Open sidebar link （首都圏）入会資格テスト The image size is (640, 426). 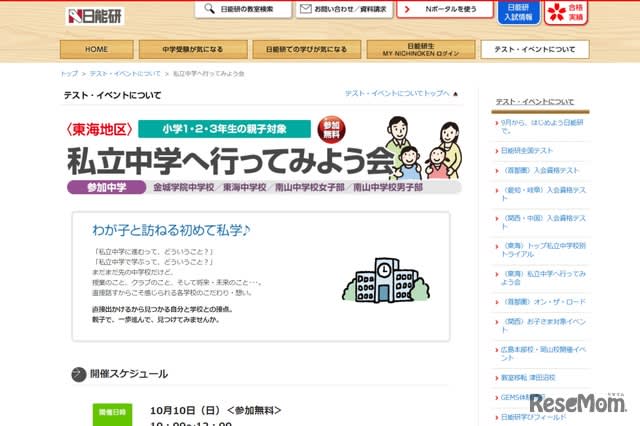click(540, 171)
